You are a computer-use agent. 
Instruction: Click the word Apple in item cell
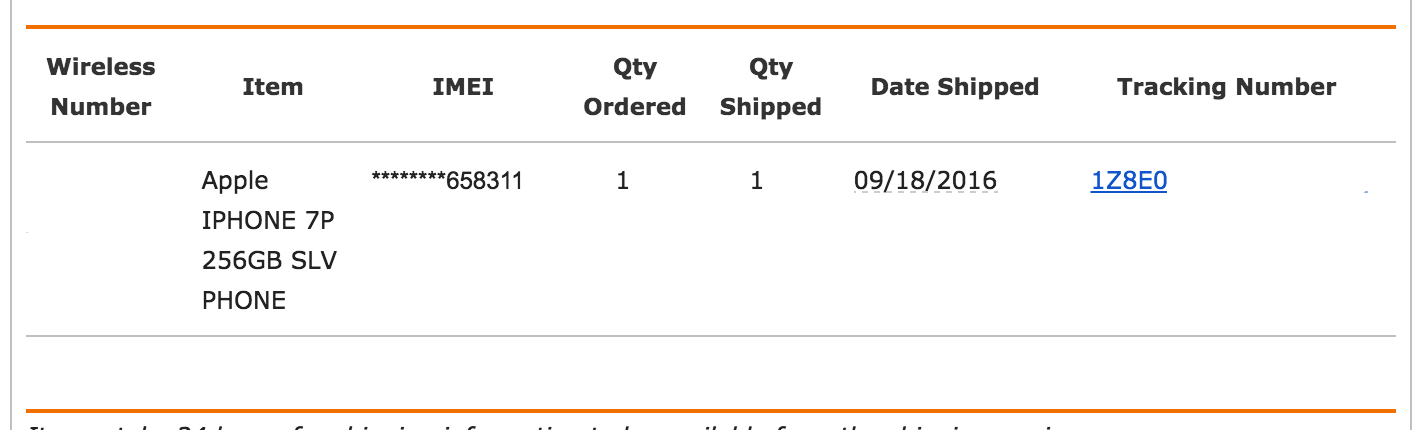coord(235,182)
